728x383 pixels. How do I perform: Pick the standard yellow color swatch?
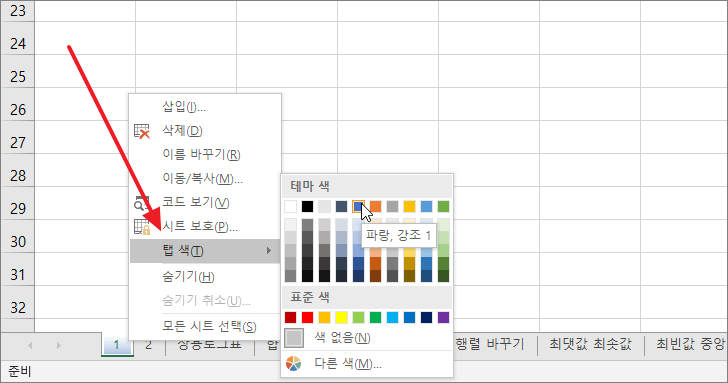coord(341,318)
